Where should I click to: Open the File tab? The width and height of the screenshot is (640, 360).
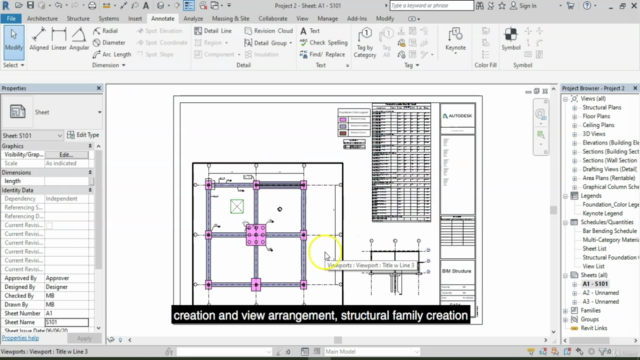tap(11, 18)
